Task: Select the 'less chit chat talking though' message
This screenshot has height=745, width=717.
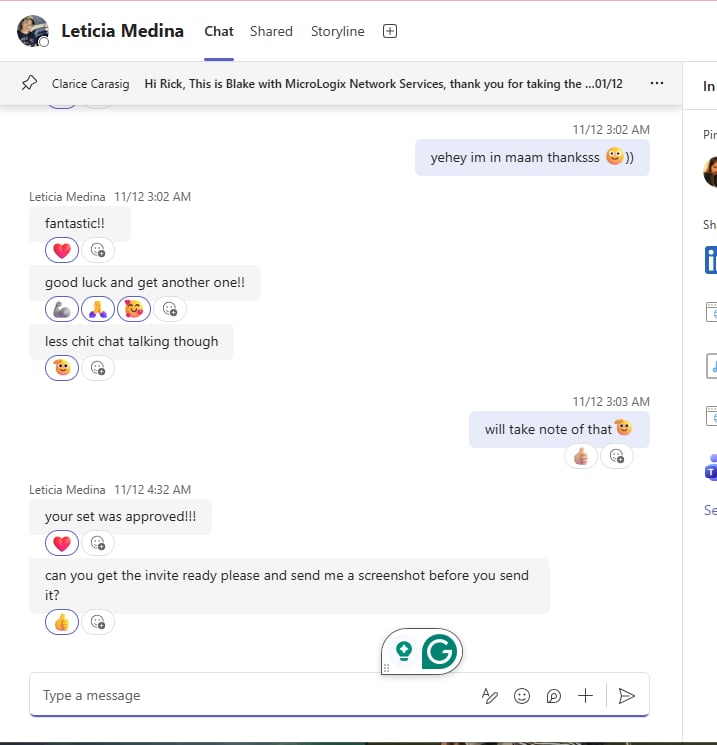Action: click(x=132, y=341)
